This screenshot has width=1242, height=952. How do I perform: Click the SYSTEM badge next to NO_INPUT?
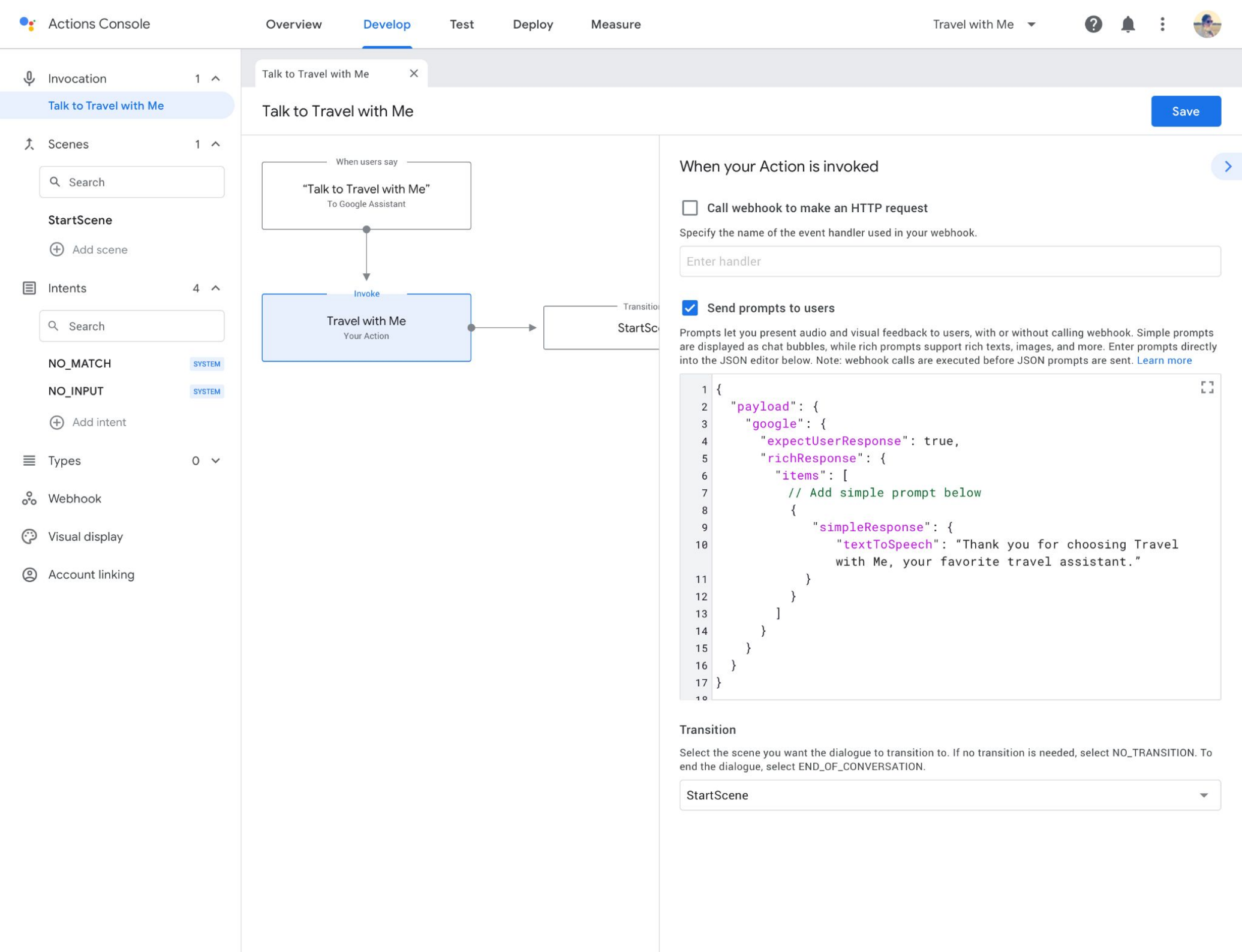pyautogui.click(x=206, y=391)
